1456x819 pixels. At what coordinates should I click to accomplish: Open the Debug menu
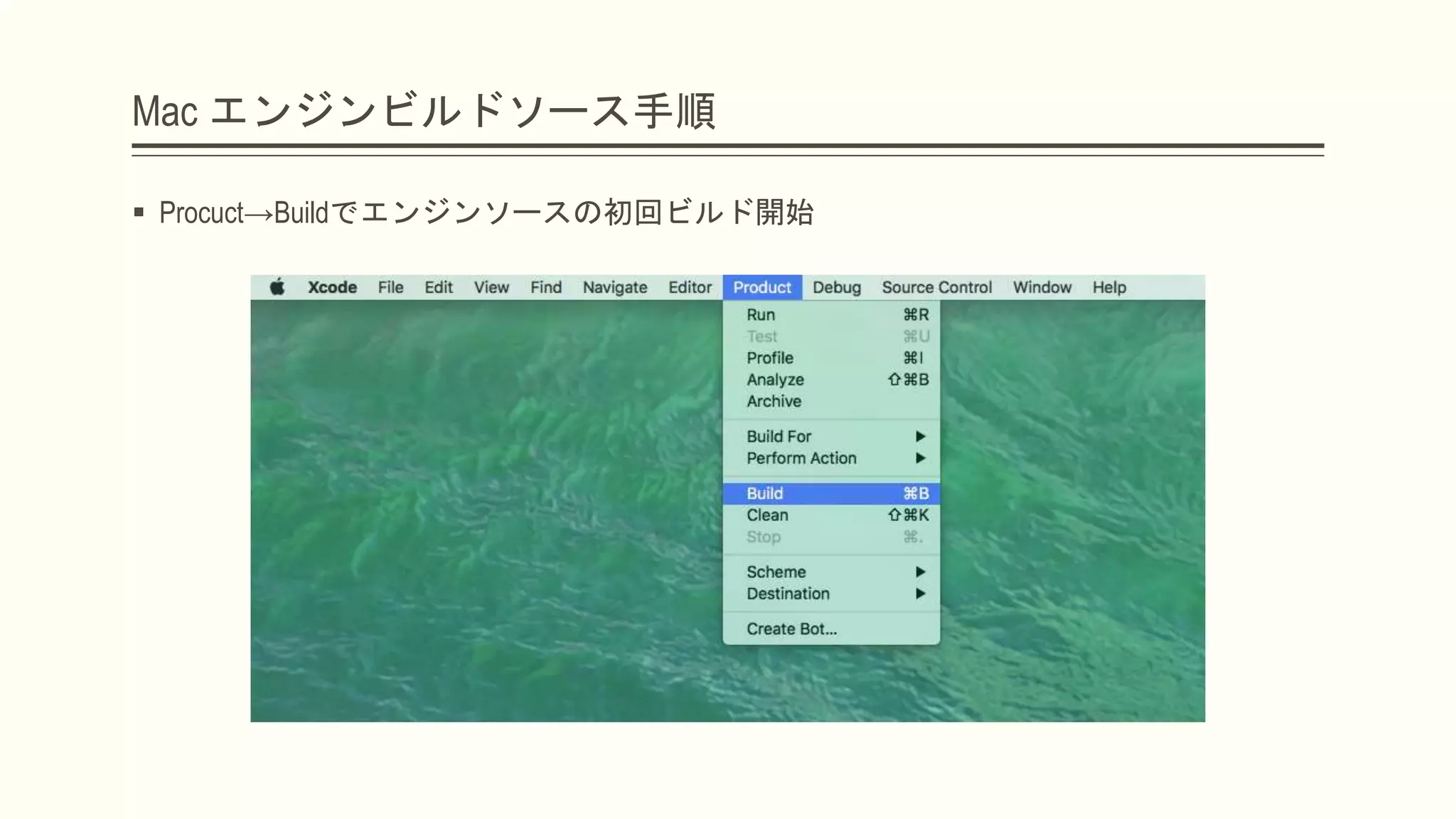(837, 287)
